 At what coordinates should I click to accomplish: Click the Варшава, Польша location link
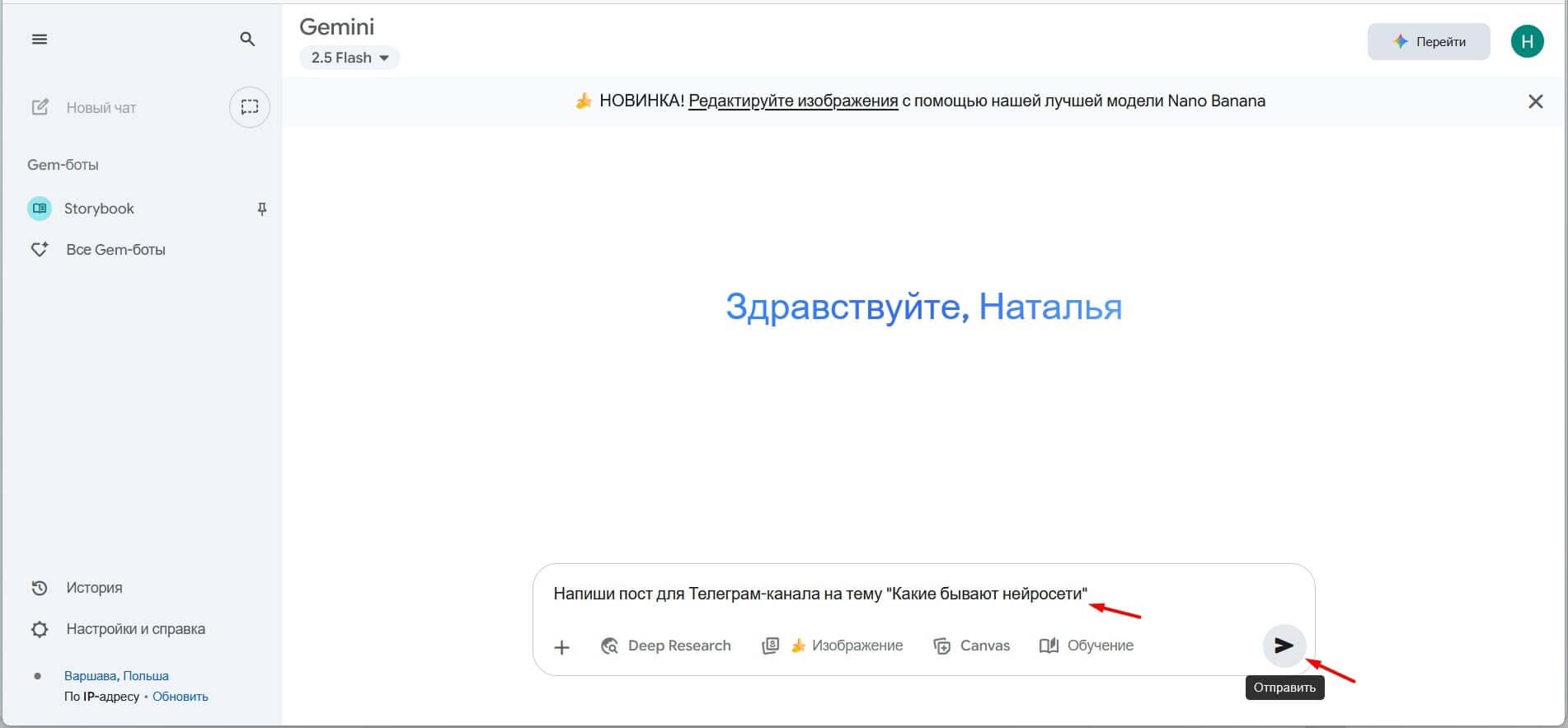pos(116,675)
